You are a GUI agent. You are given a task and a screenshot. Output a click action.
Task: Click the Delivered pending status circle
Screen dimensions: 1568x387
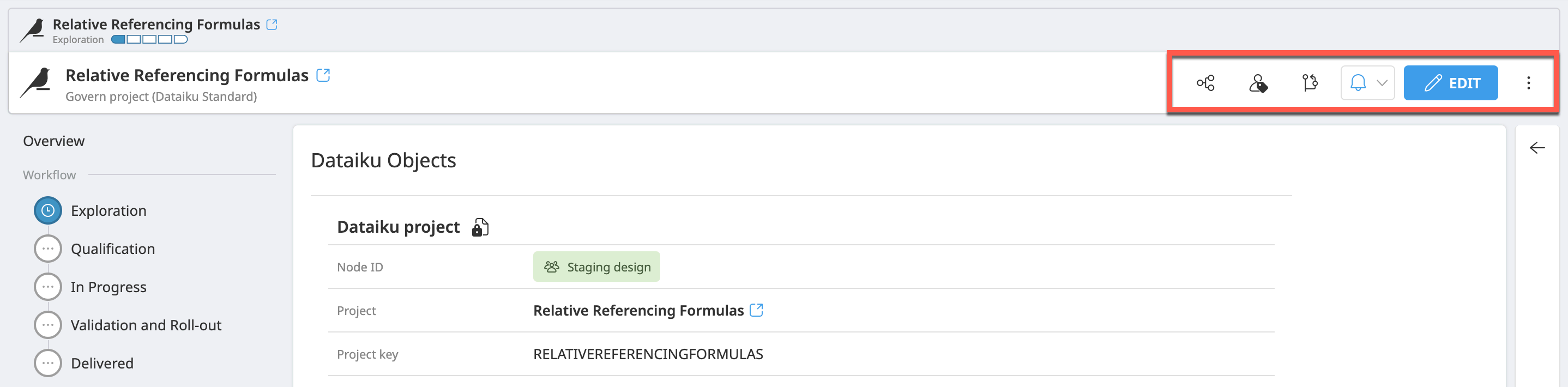click(x=48, y=363)
